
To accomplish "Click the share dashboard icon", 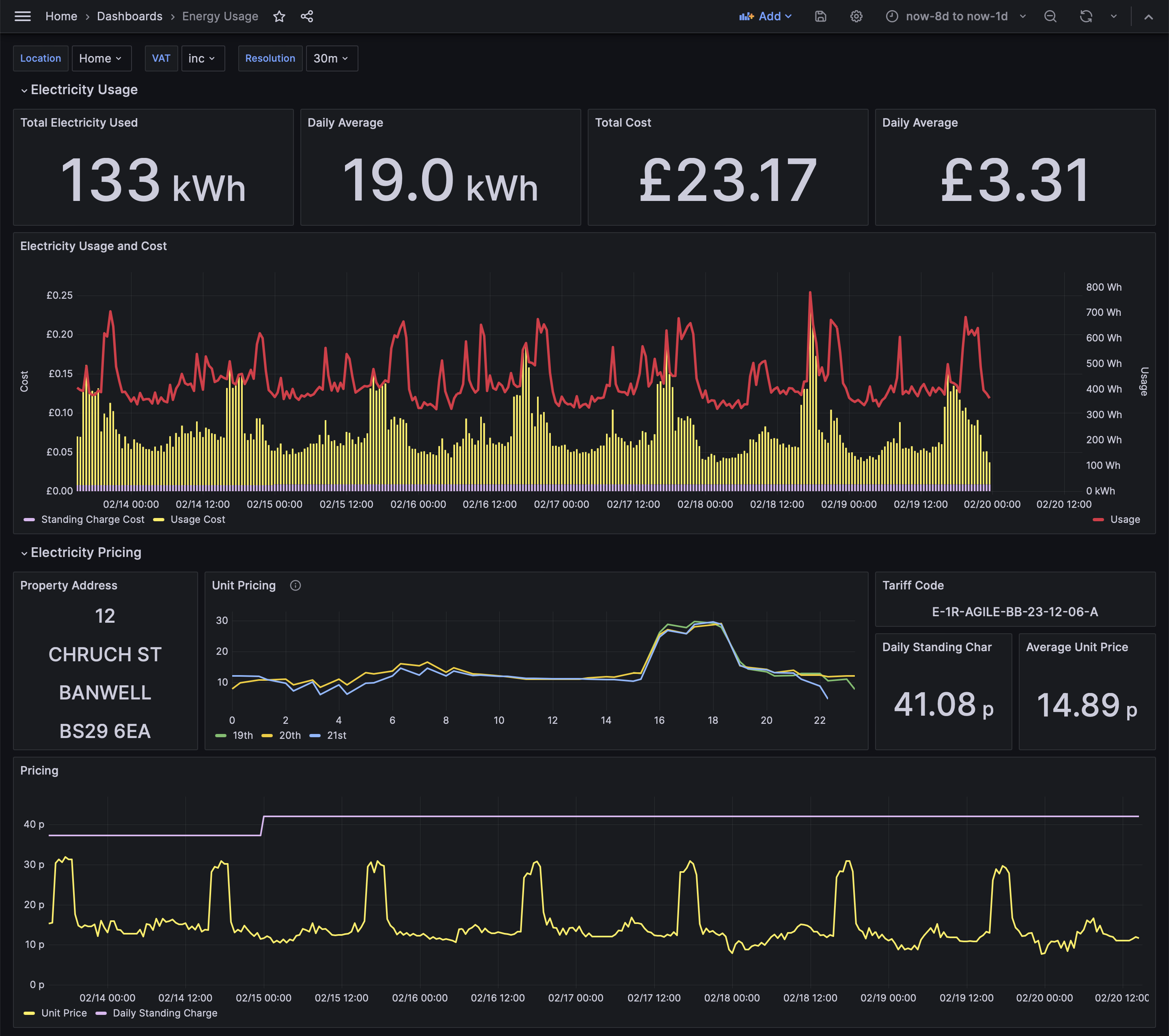I will pos(306,17).
